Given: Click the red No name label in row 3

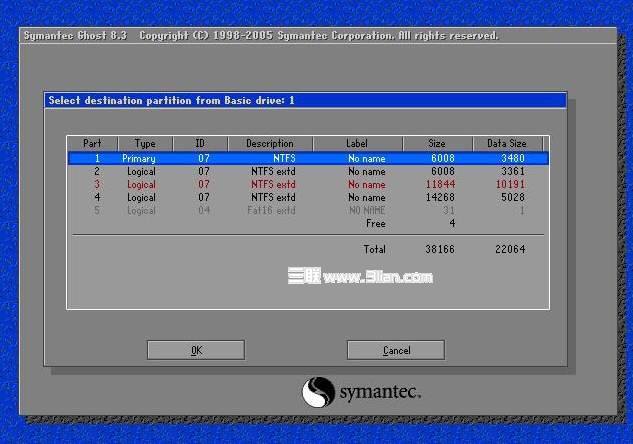Looking at the screenshot, I should [x=367, y=184].
